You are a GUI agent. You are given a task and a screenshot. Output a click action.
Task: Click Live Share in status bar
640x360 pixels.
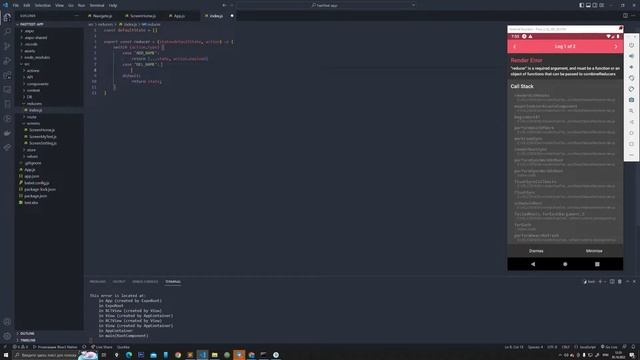tap(102, 347)
